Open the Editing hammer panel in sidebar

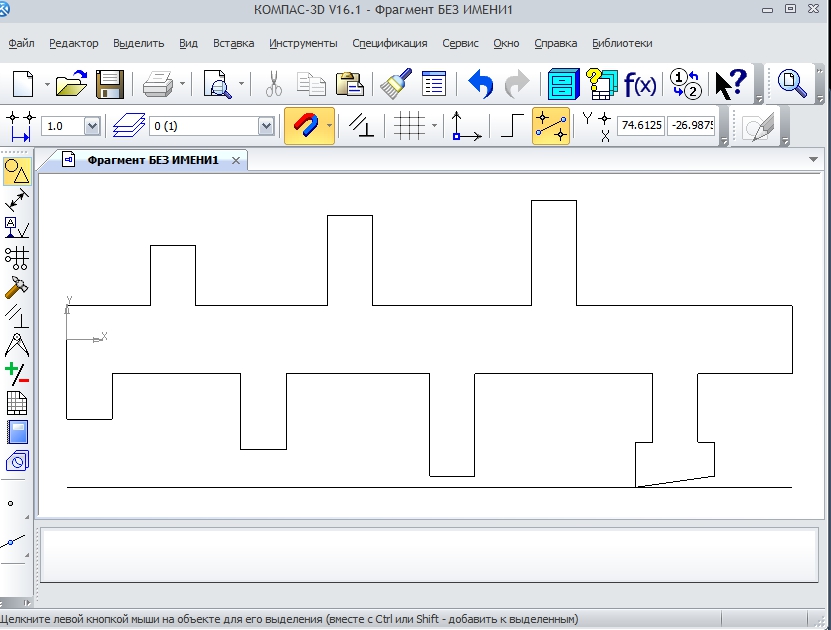(x=17, y=287)
